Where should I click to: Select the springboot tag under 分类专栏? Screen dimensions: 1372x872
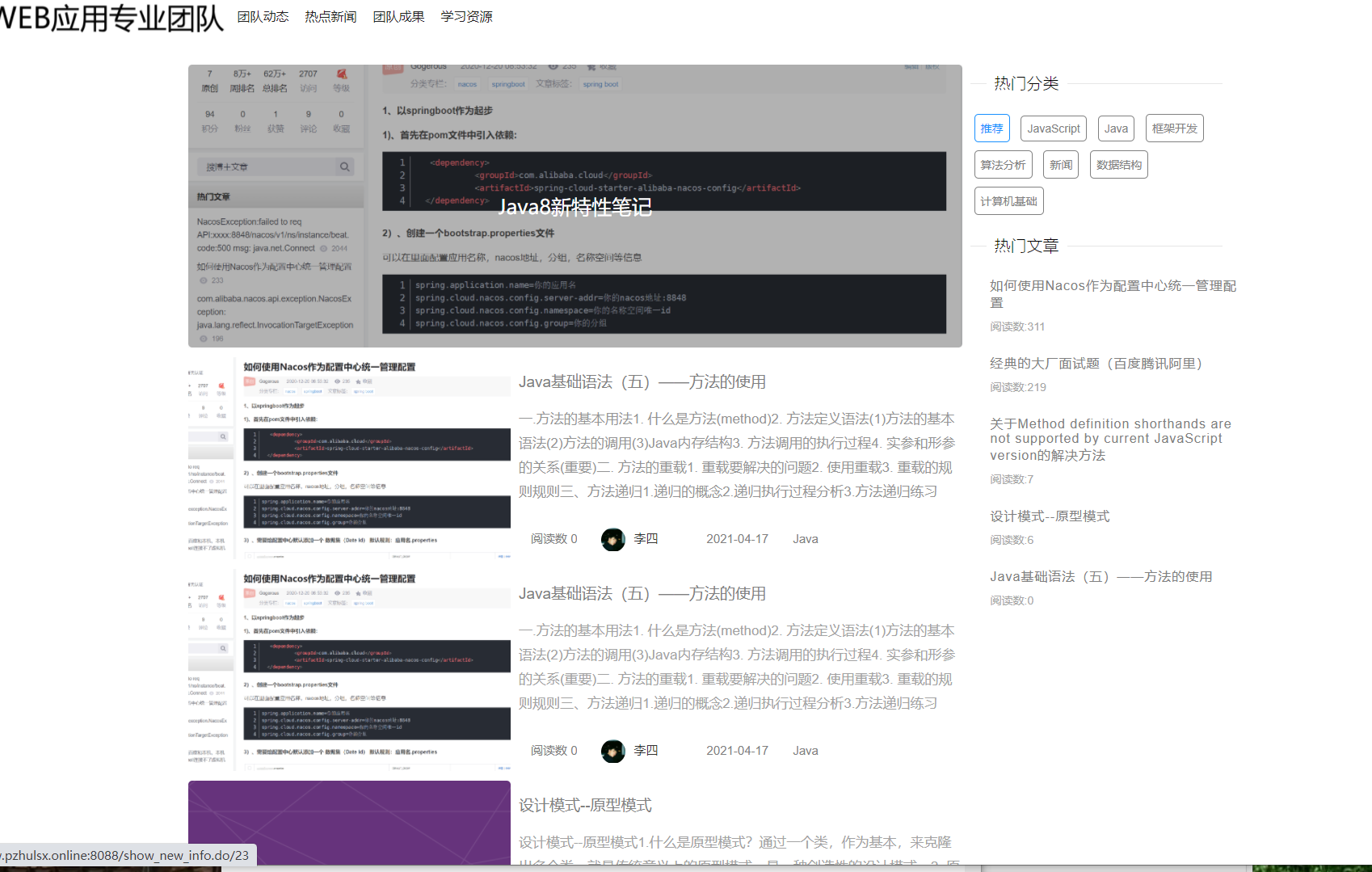point(508,83)
